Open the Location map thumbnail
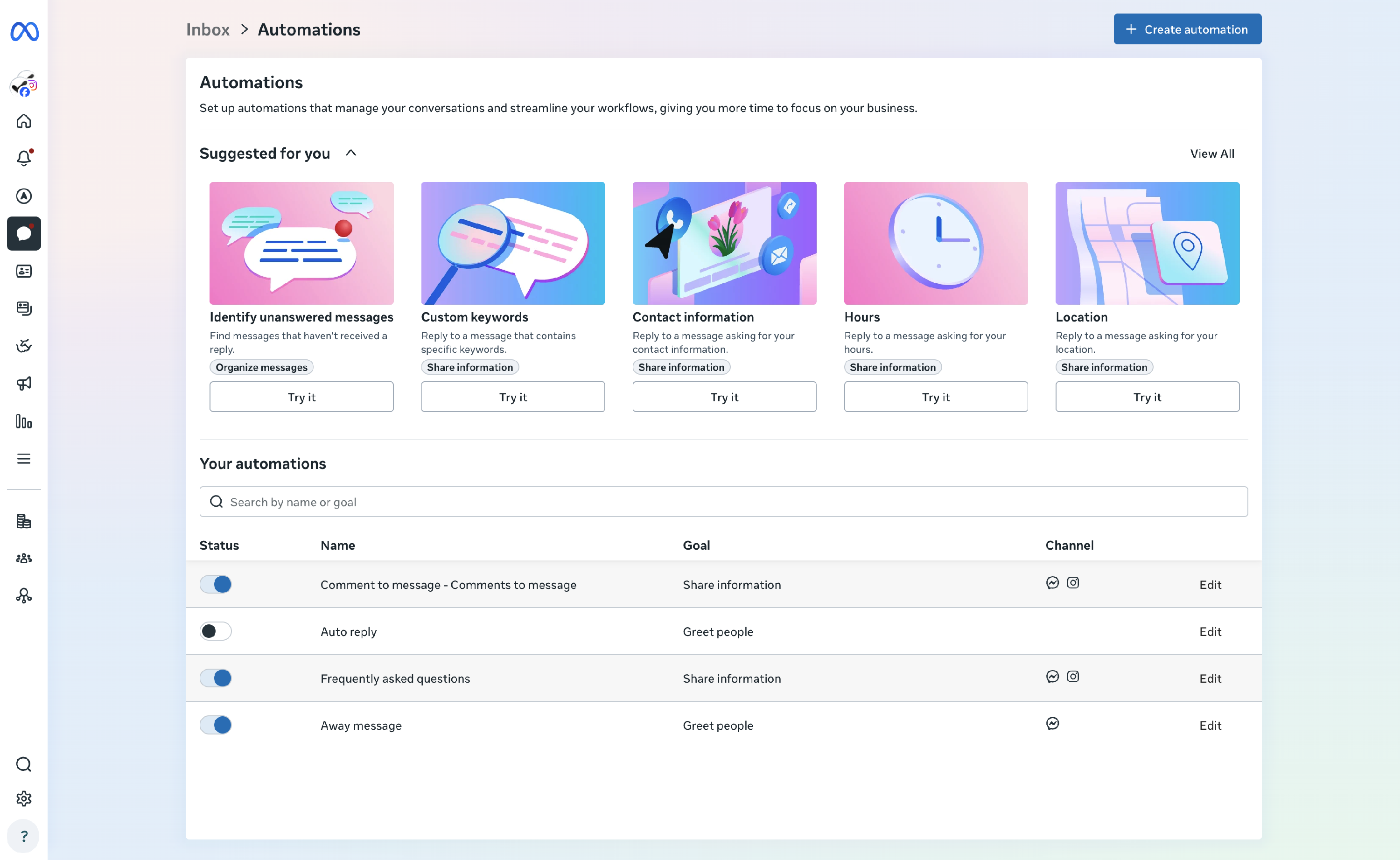Image resolution: width=1400 pixels, height=860 pixels. click(x=1148, y=244)
